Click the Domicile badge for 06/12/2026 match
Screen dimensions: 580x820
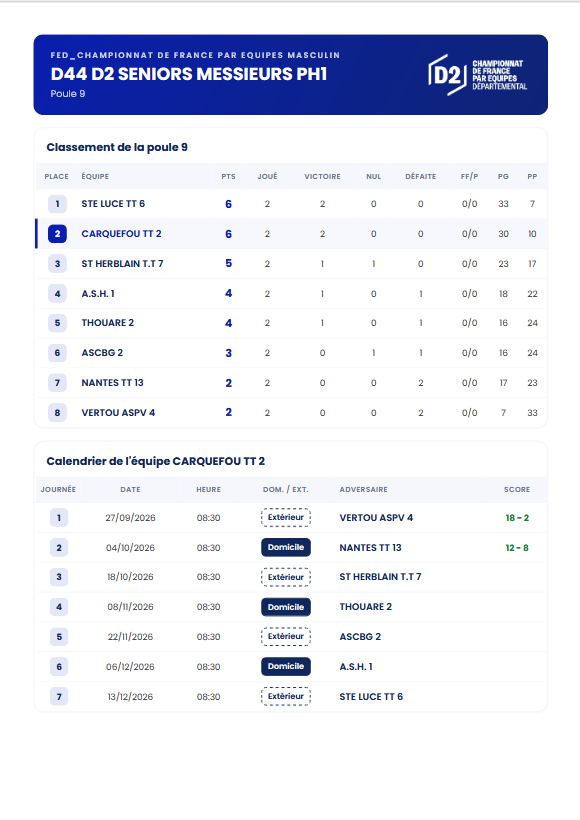click(x=286, y=666)
